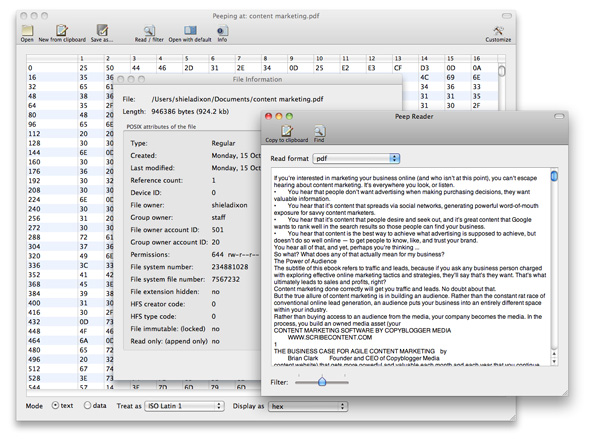
Task: Click the Brian Clark founder line
Action: pos(363,358)
